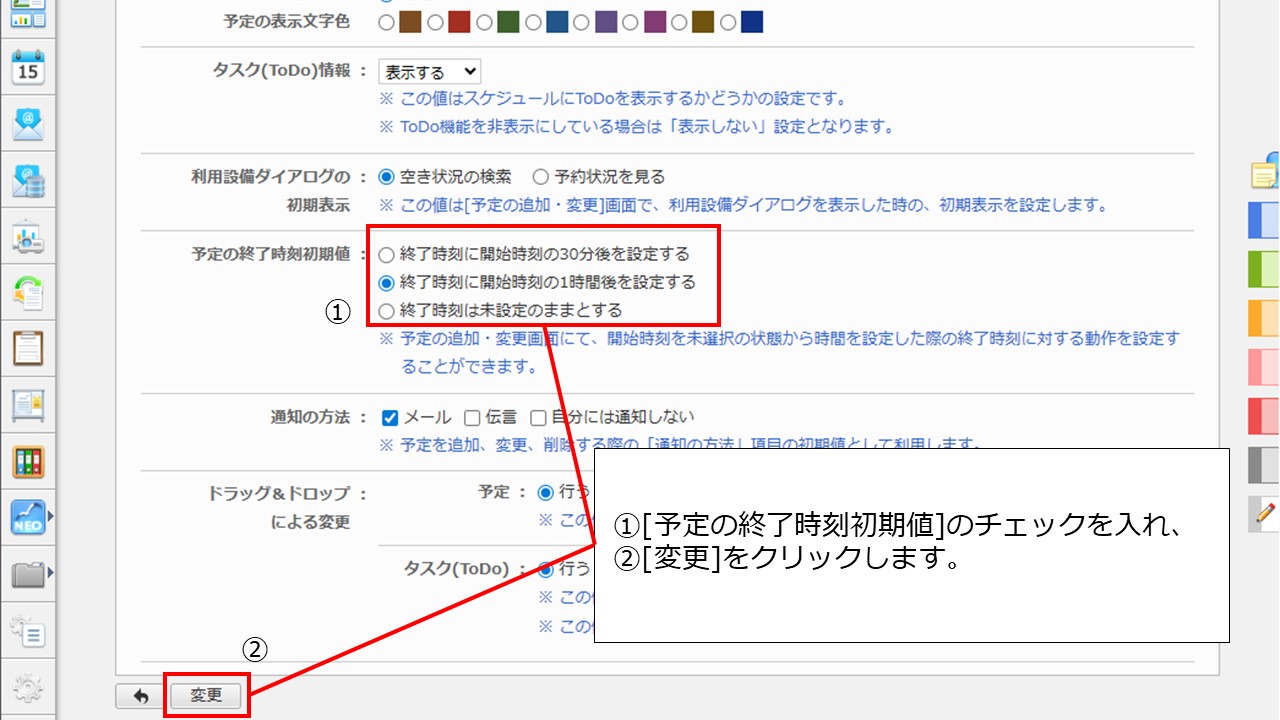Click the pink sticky tab on right edge
1280x720 pixels.
click(x=1265, y=367)
